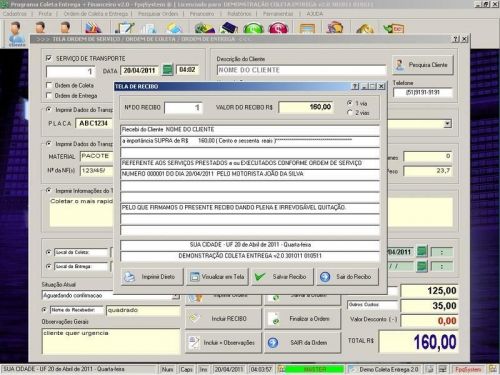
Task: Check the Ordem de Coleta checkbox
Action: [x=49, y=85]
